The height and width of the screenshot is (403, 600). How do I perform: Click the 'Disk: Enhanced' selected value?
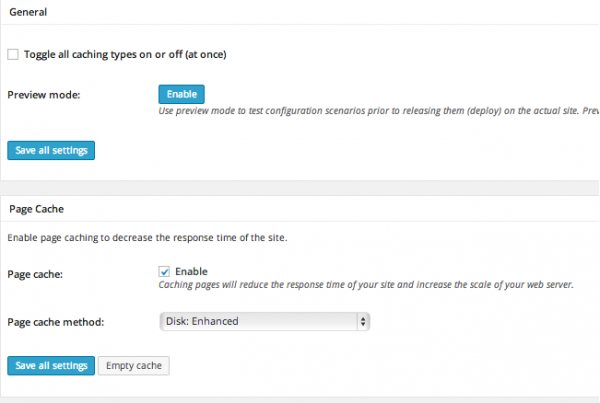(x=203, y=321)
